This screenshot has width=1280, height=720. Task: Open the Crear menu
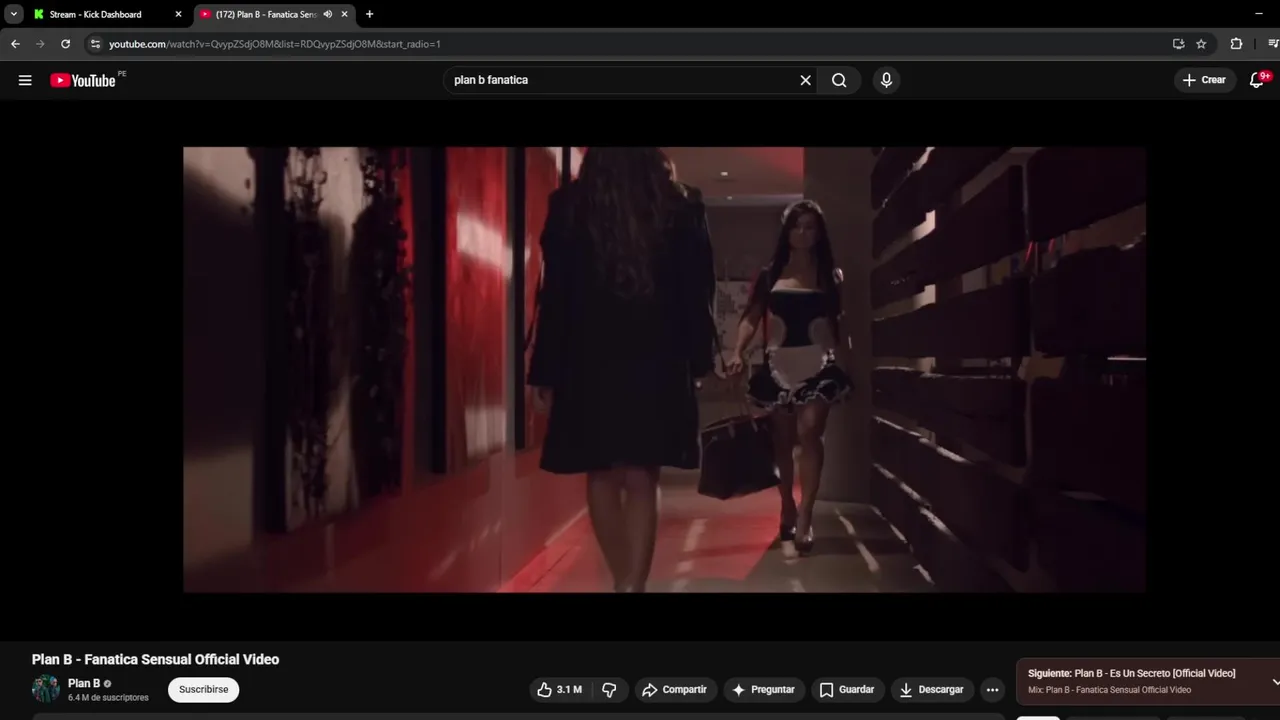click(1203, 80)
